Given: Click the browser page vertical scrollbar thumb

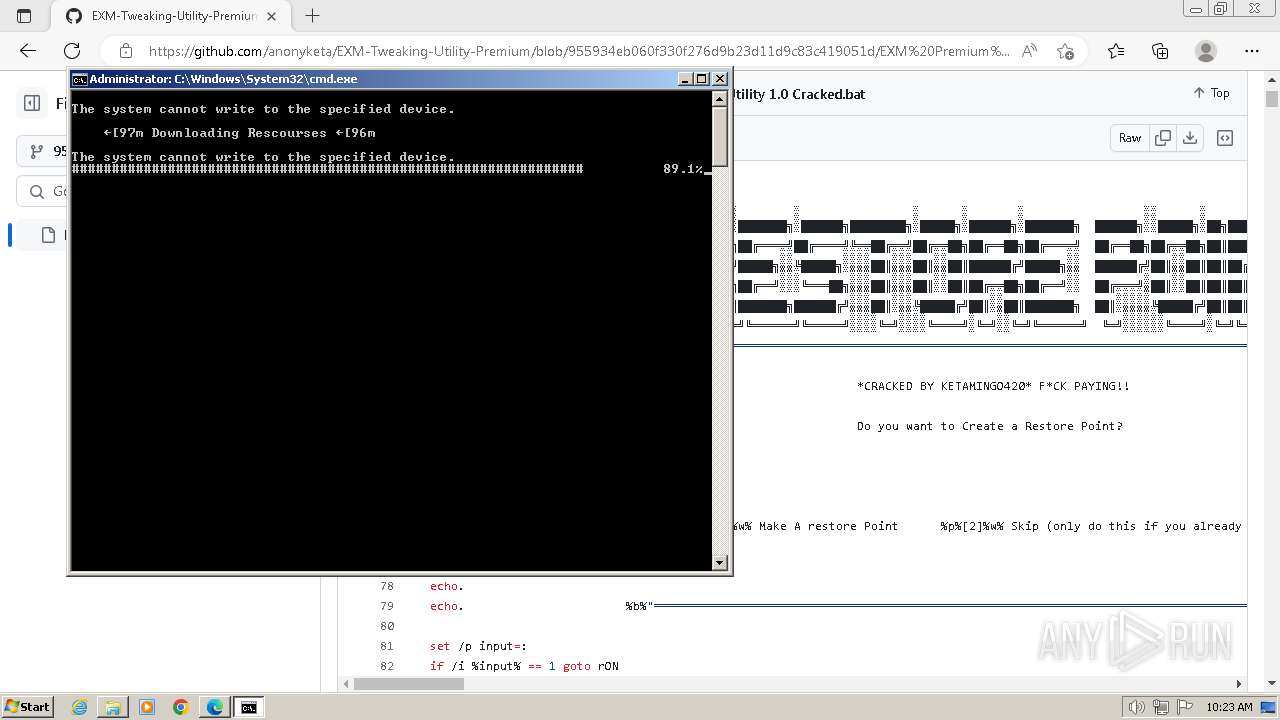Looking at the screenshot, I should pos(1272,99).
